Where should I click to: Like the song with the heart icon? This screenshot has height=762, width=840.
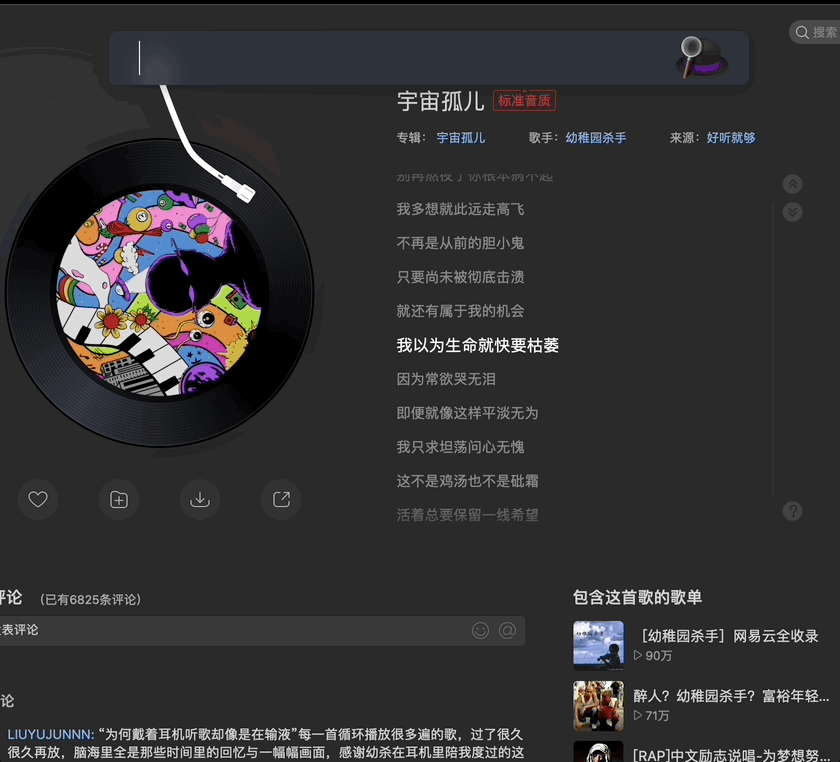tap(38, 499)
